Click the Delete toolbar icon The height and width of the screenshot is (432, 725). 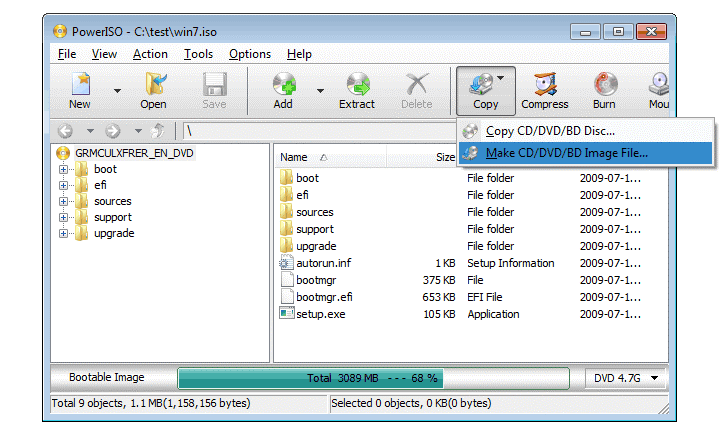tap(417, 91)
